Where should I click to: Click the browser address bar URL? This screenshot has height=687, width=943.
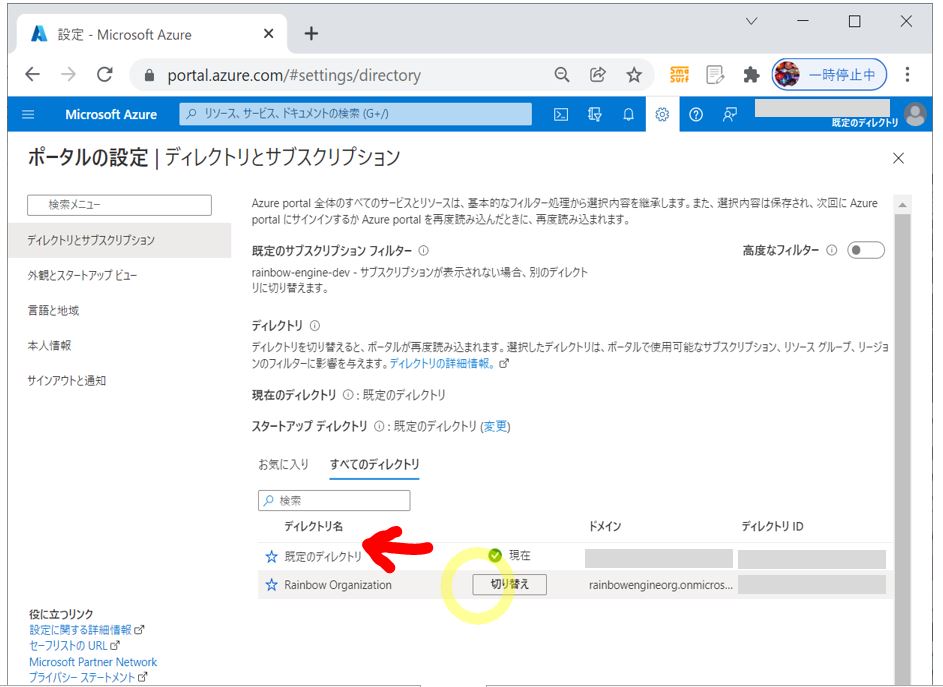[x=294, y=75]
